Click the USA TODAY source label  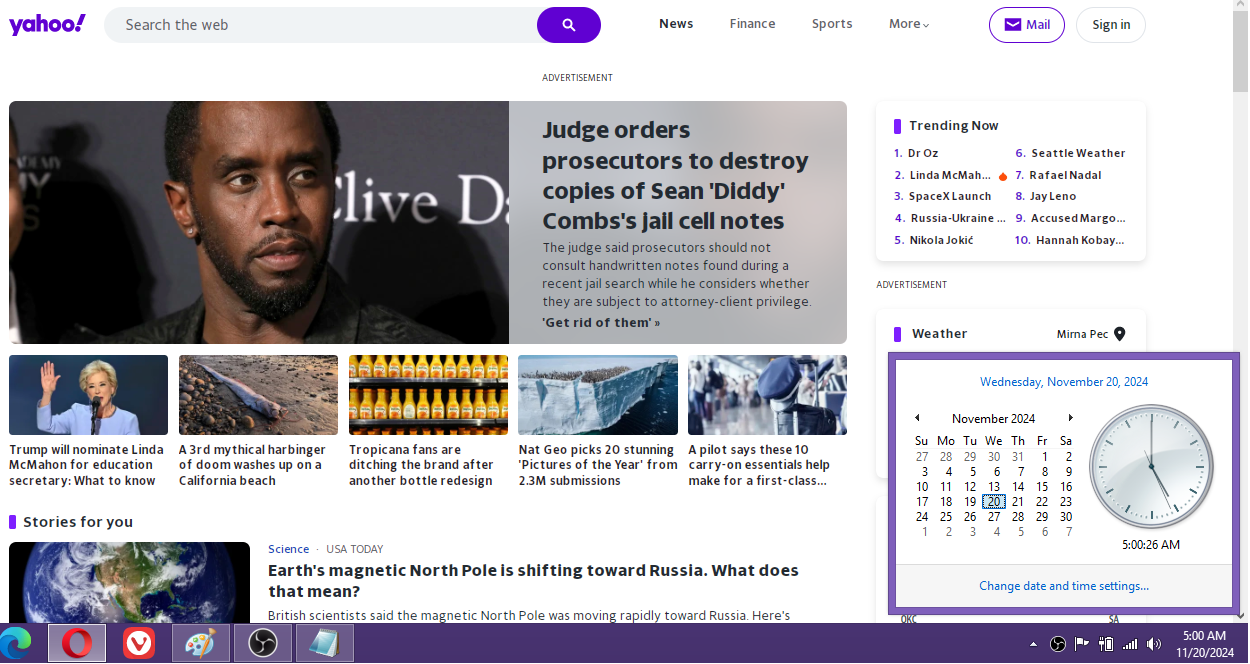pyautogui.click(x=355, y=549)
